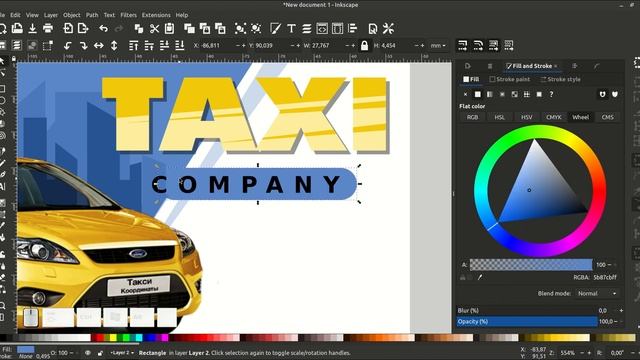Click the Save document icon
The height and width of the screenshot is (360, 640).
point(32,28)
